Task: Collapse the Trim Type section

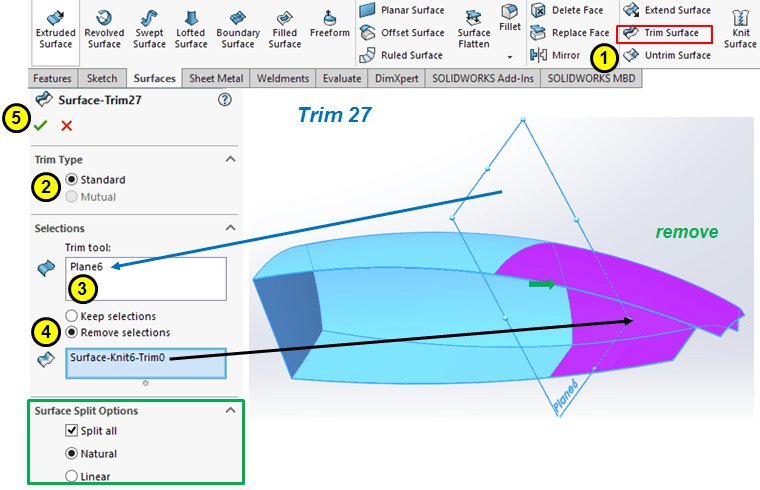Action: [230, 160]
